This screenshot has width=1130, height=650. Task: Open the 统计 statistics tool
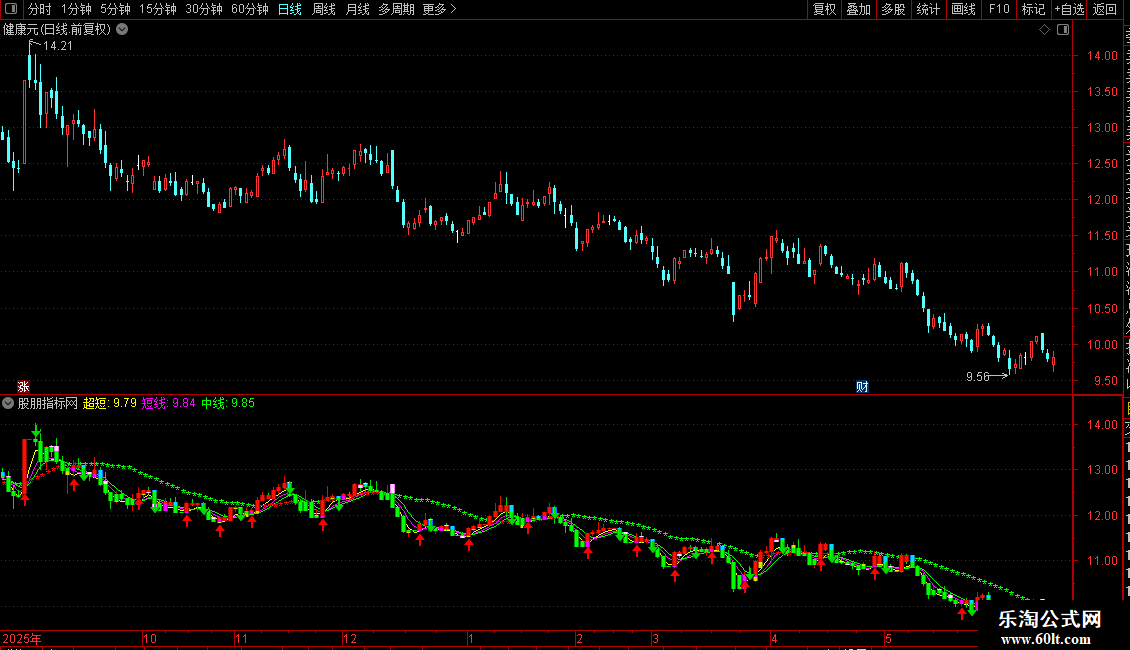point(927,9)
